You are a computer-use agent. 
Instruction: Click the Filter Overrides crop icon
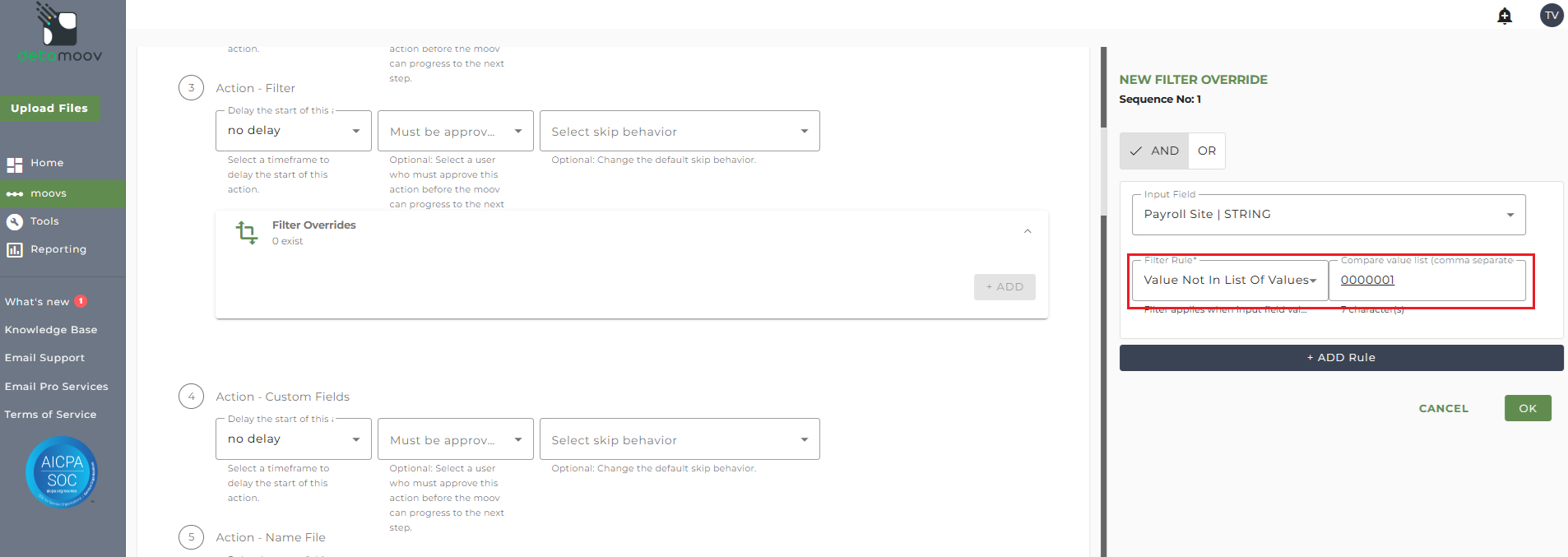246,233
